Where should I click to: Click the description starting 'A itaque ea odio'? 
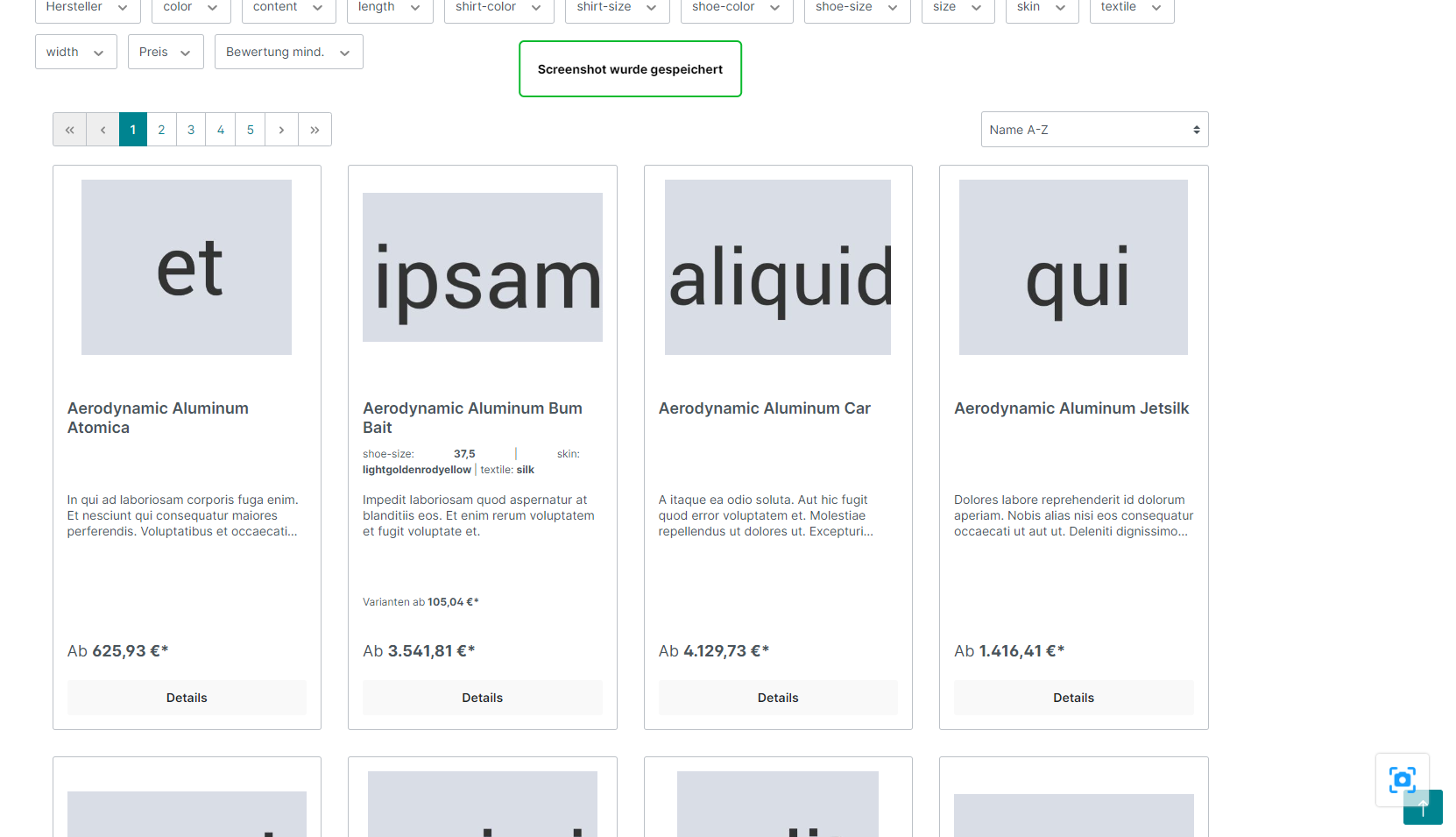pyautogui.click(x=766, y=515)
